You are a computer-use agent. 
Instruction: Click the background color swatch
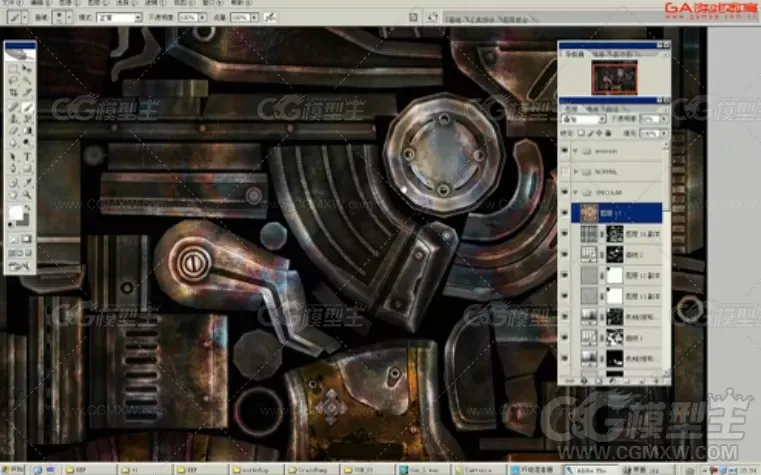24,220
